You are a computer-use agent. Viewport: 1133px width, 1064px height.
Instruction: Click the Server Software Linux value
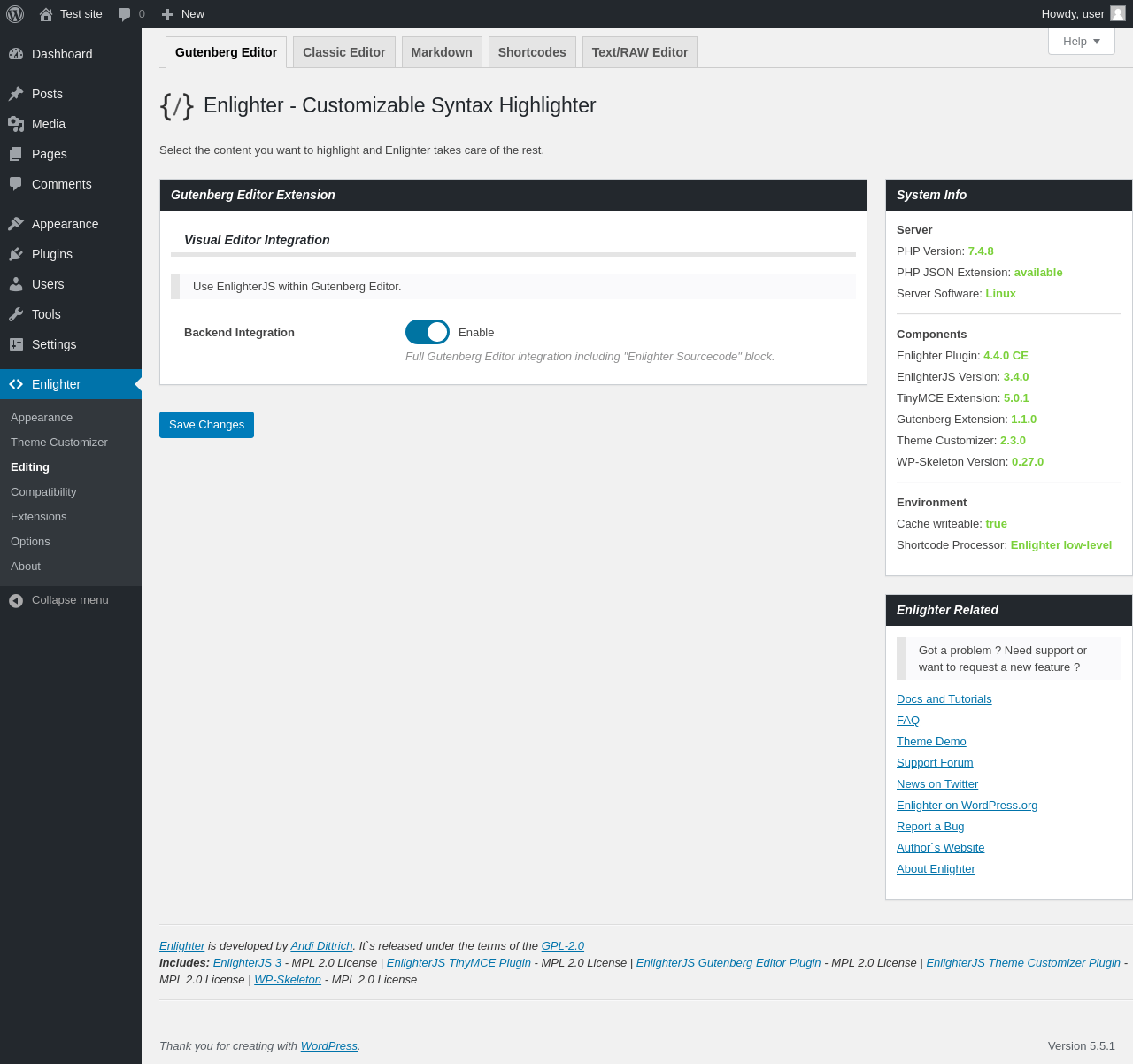point(1001,294)
